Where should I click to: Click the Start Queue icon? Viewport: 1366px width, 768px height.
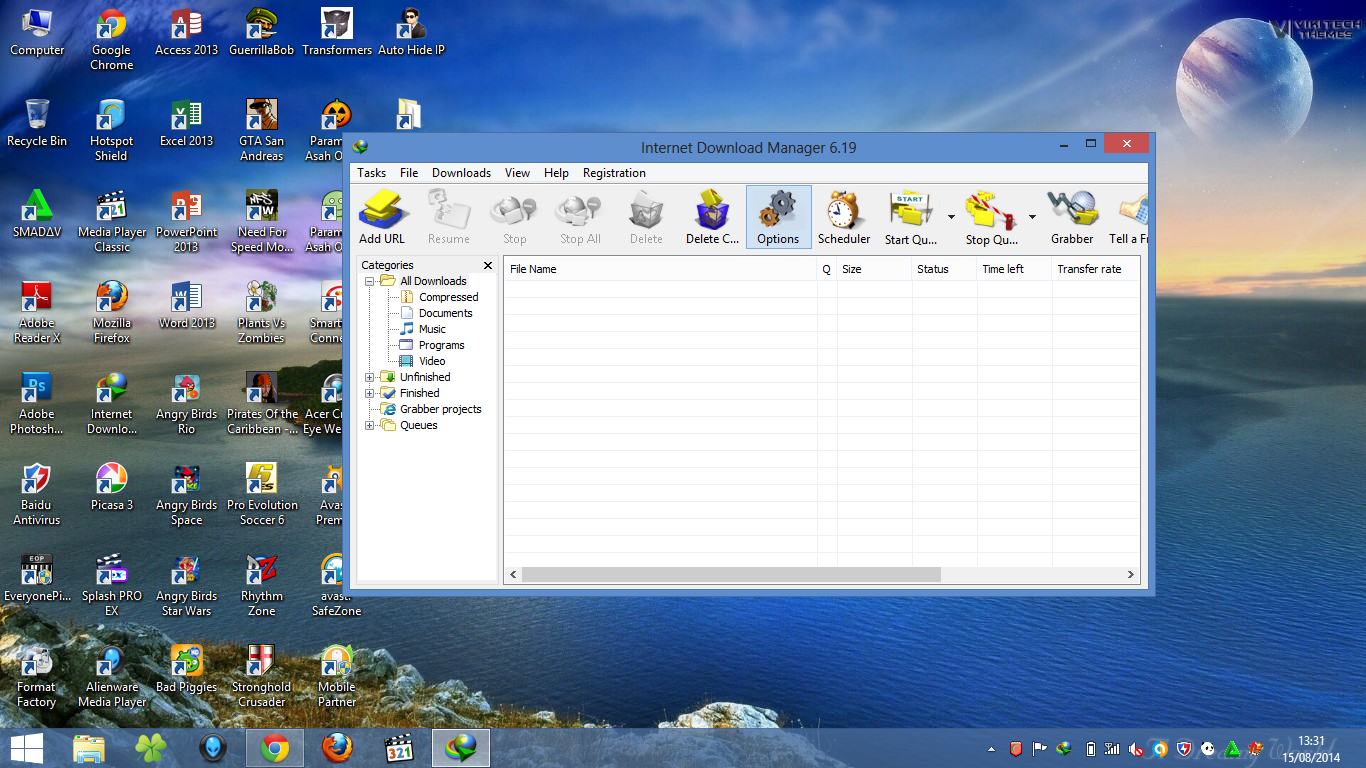pos(910,216)
